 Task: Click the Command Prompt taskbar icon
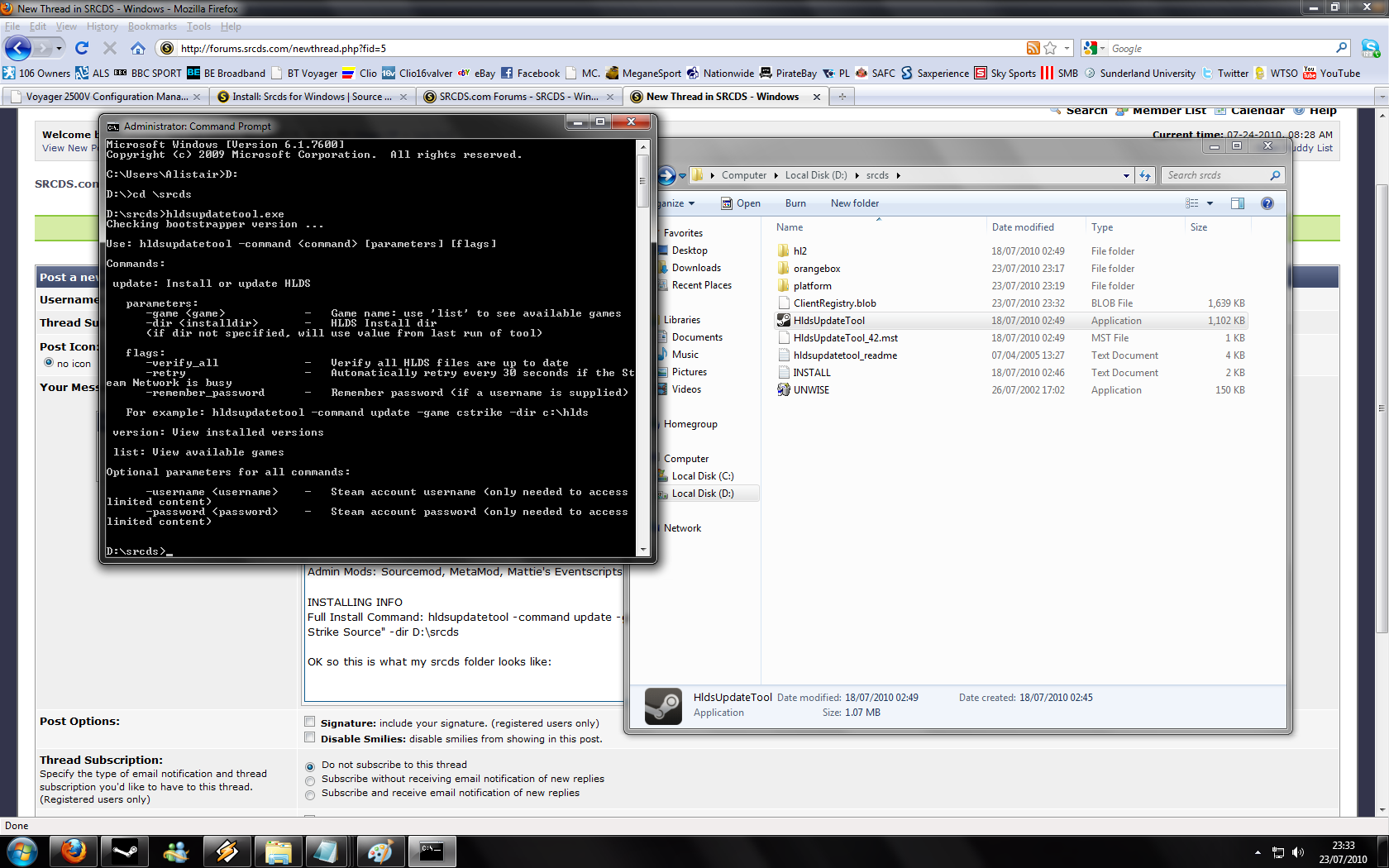point(432,851)
